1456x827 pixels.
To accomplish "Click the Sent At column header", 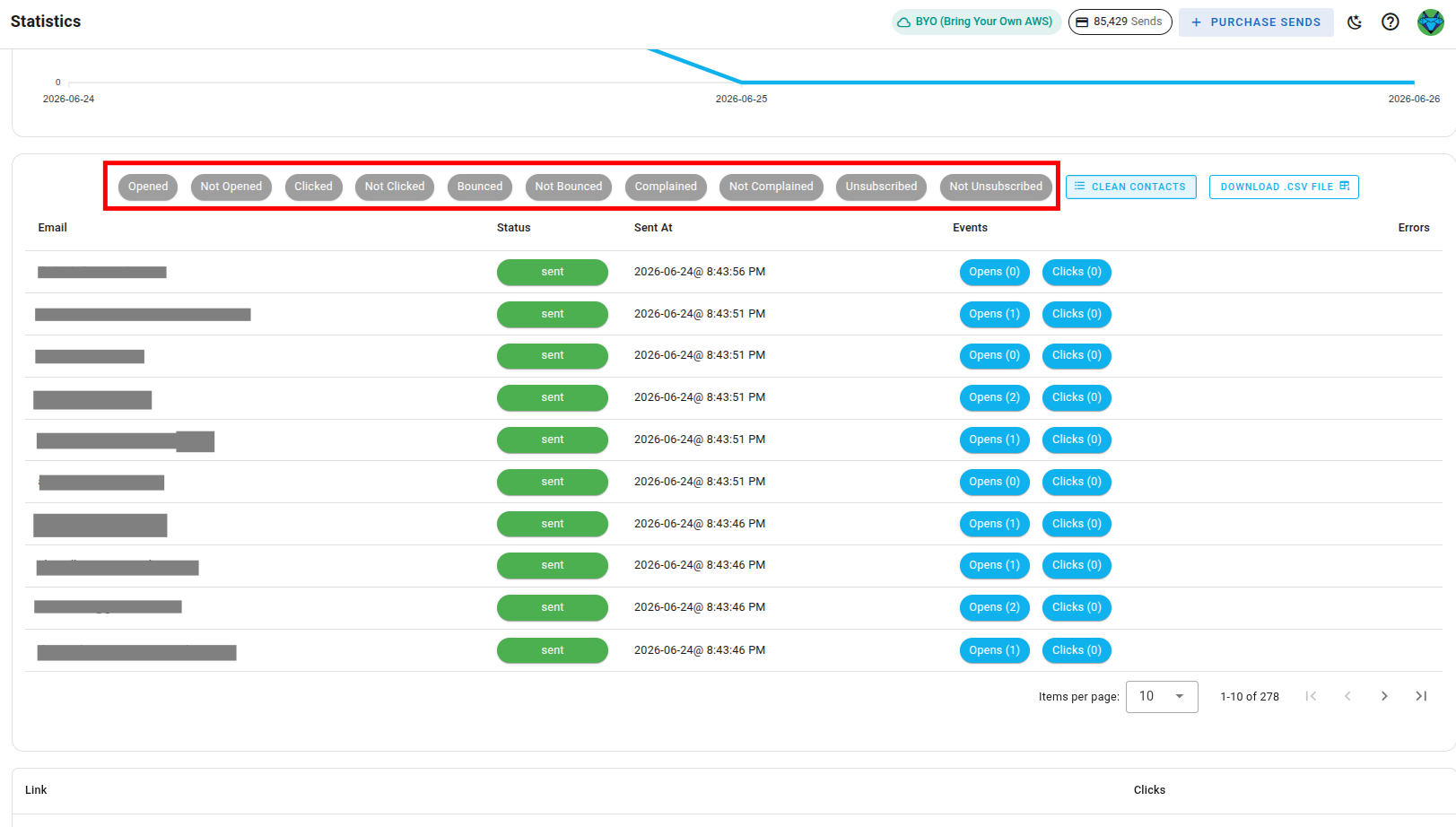I will point(653,228).
